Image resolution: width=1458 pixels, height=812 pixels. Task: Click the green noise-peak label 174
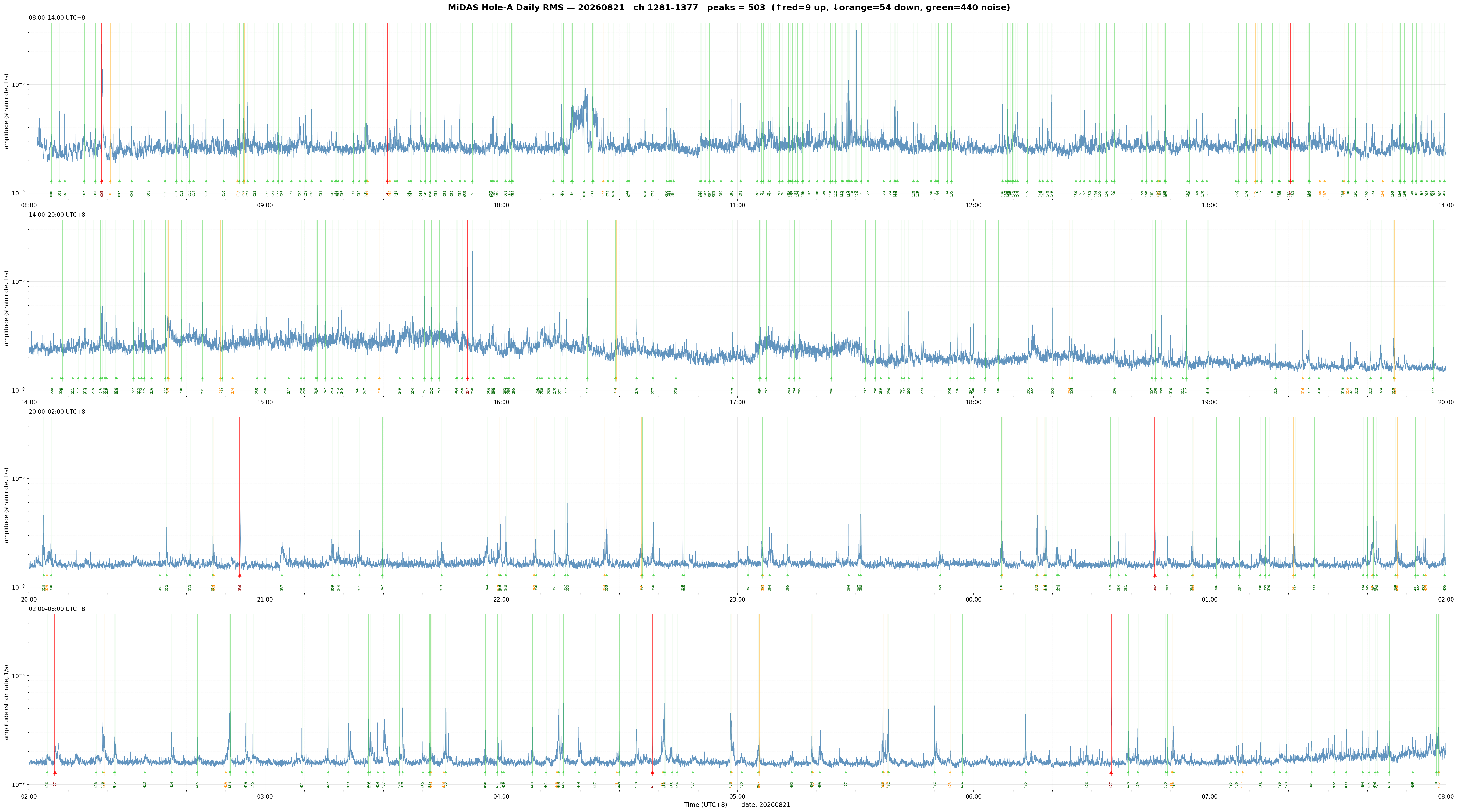(x=1246, y=194)
